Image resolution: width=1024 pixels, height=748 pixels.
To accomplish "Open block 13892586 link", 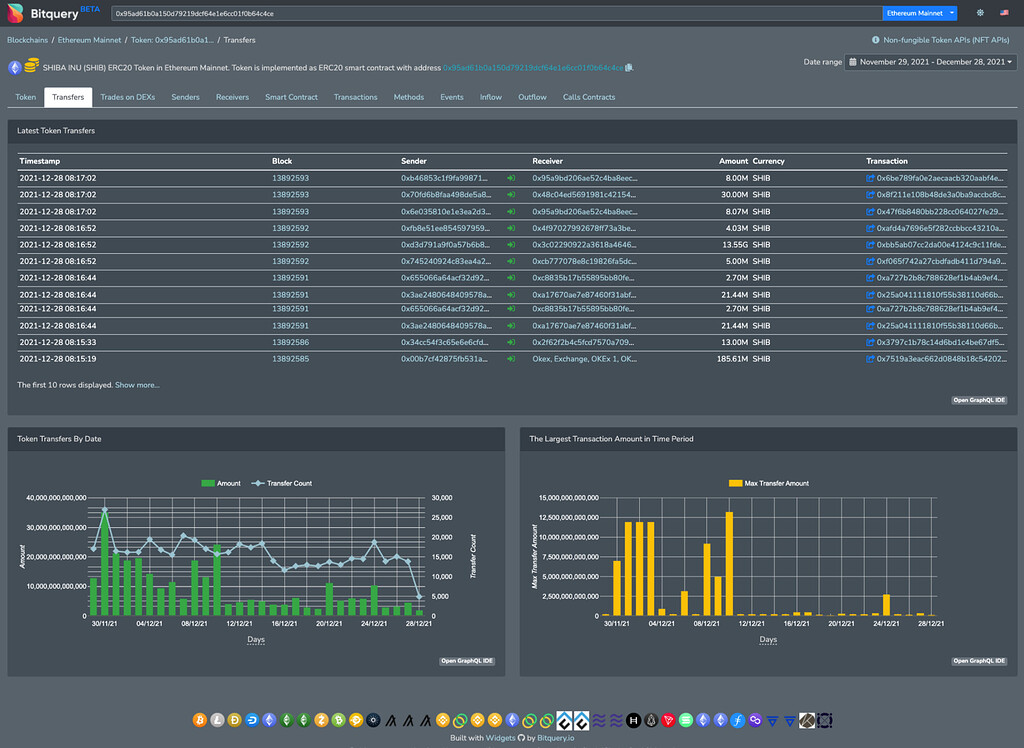I will (290, 342).
